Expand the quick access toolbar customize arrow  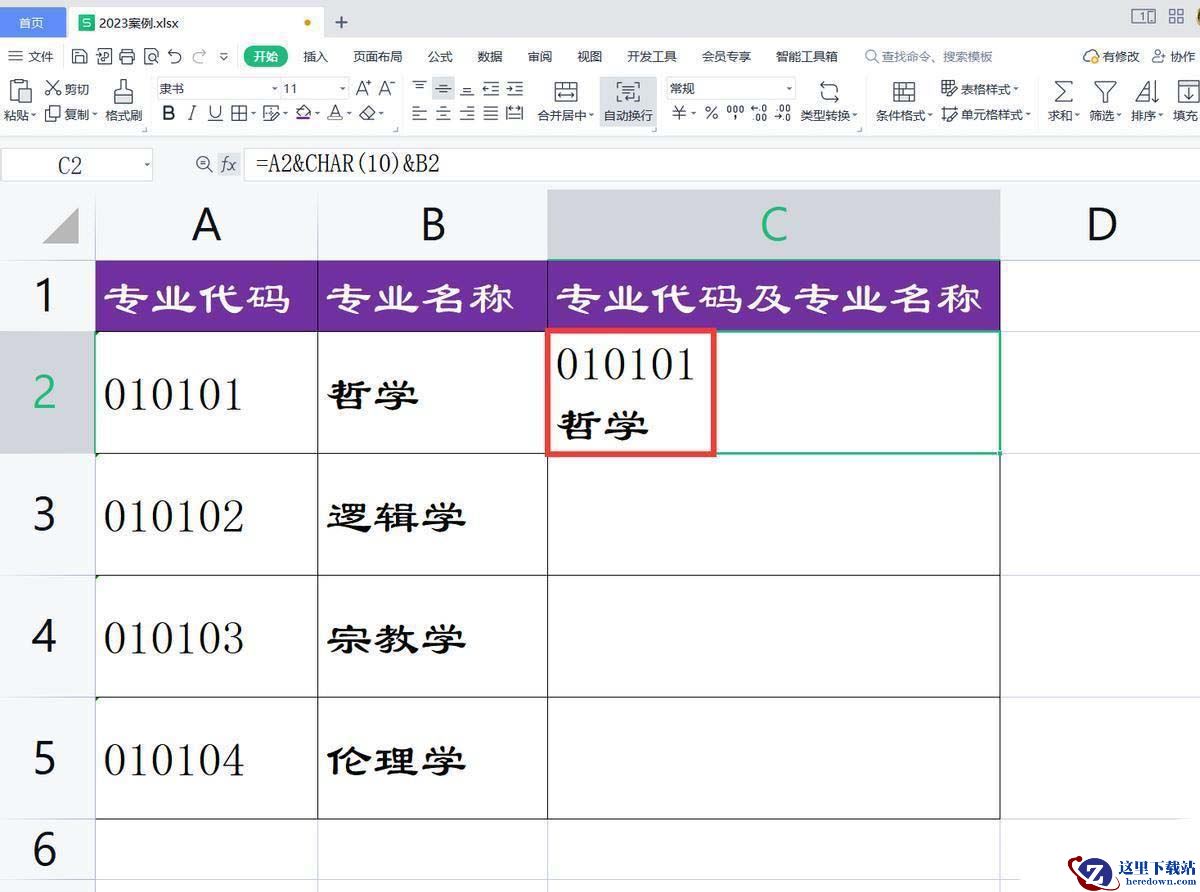tap(224, 57)
